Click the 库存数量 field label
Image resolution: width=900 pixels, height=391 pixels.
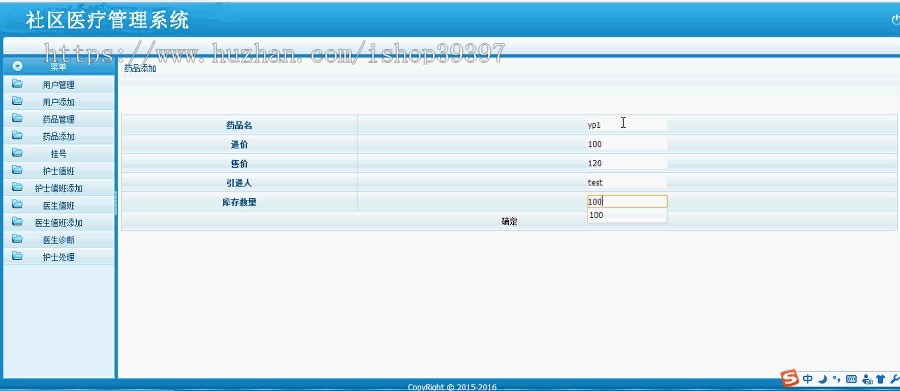[x=239, y=202]
